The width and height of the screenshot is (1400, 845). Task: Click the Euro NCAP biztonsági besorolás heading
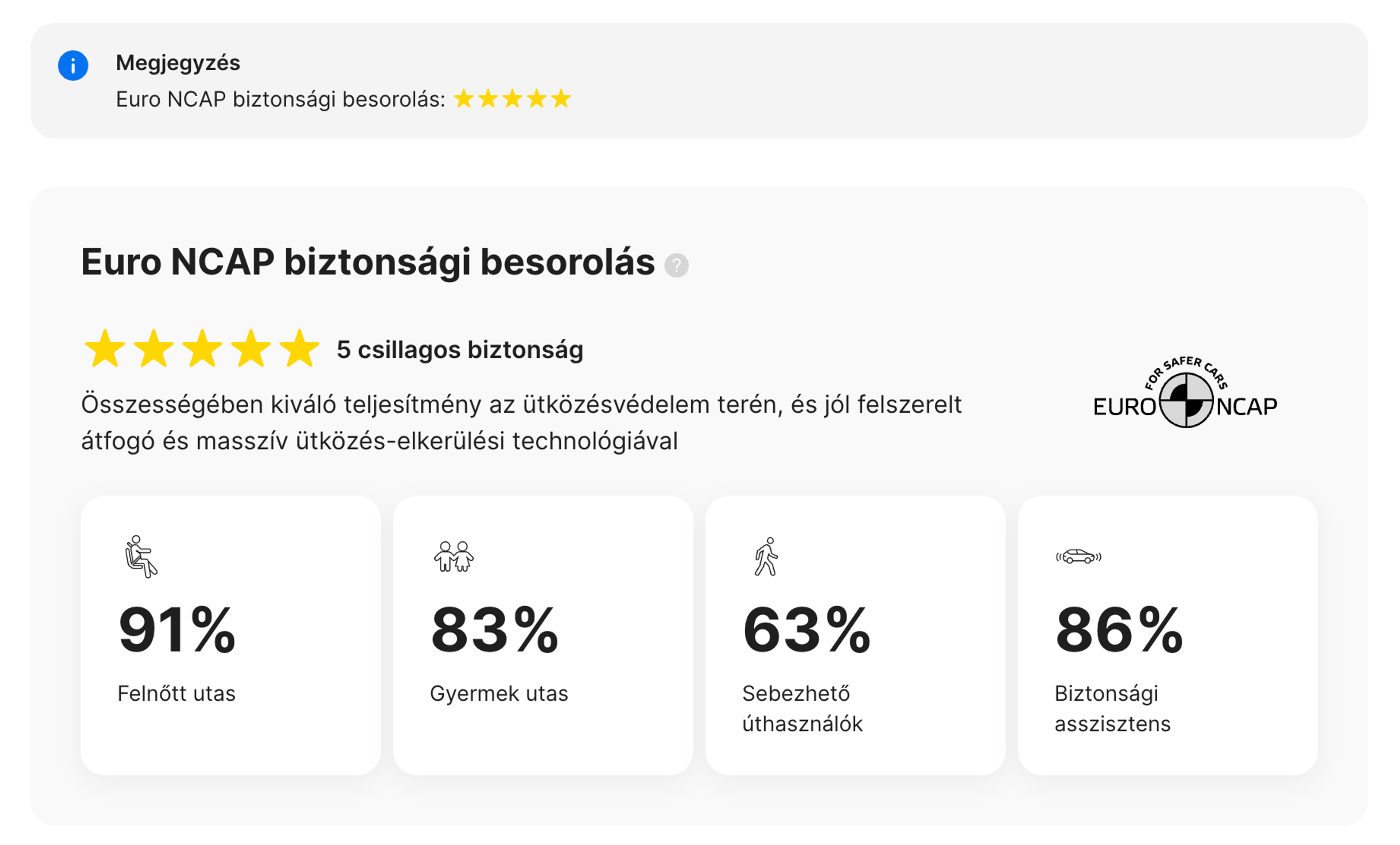tap(367, 262)
